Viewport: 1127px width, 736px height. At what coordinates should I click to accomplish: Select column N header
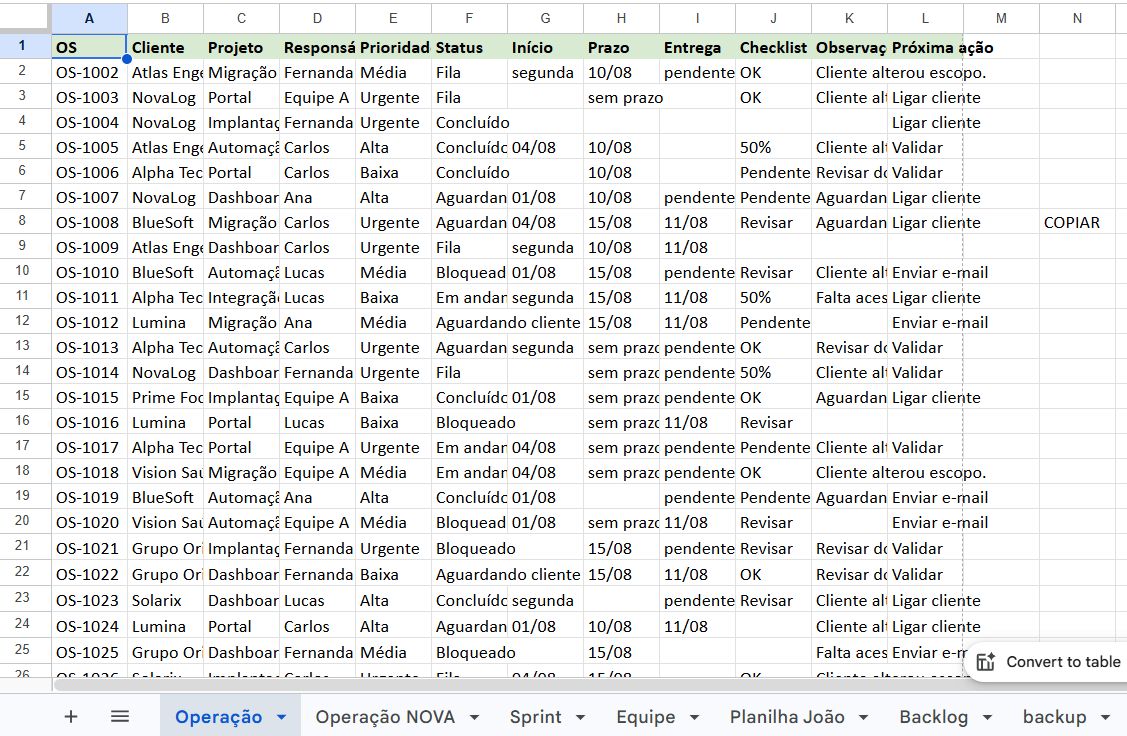click(1077, 18)
